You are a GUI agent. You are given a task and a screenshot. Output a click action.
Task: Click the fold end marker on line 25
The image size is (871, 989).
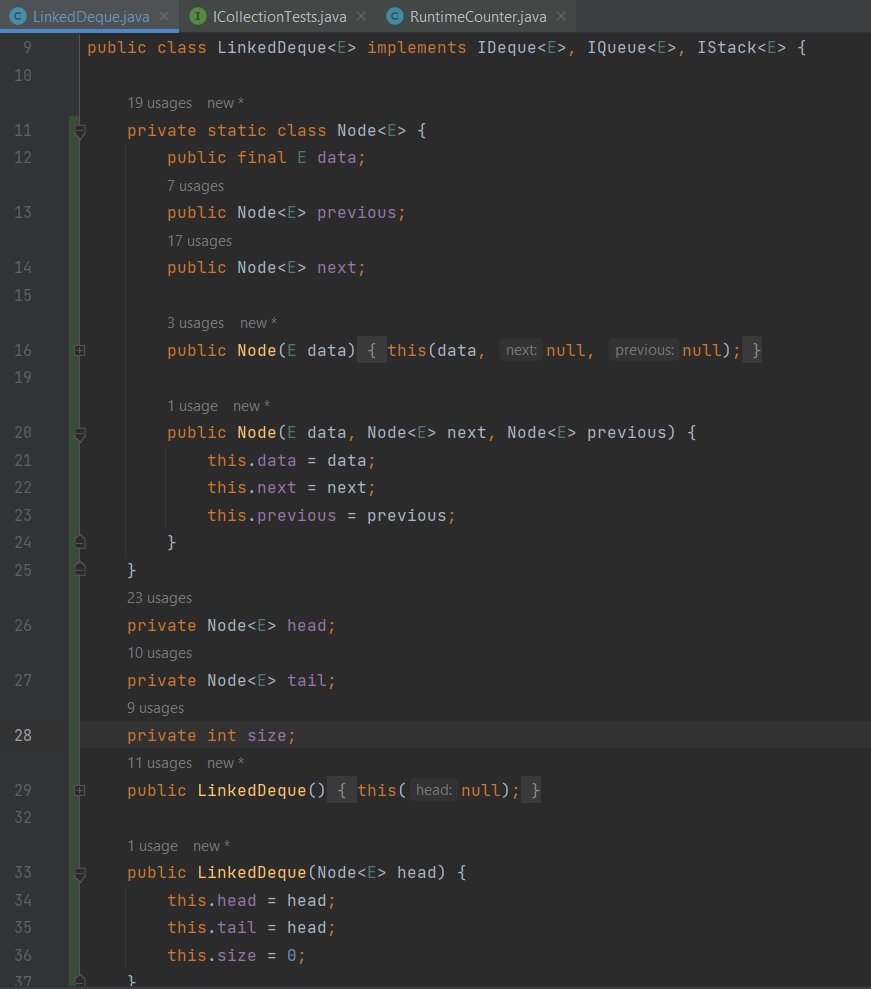80,570
